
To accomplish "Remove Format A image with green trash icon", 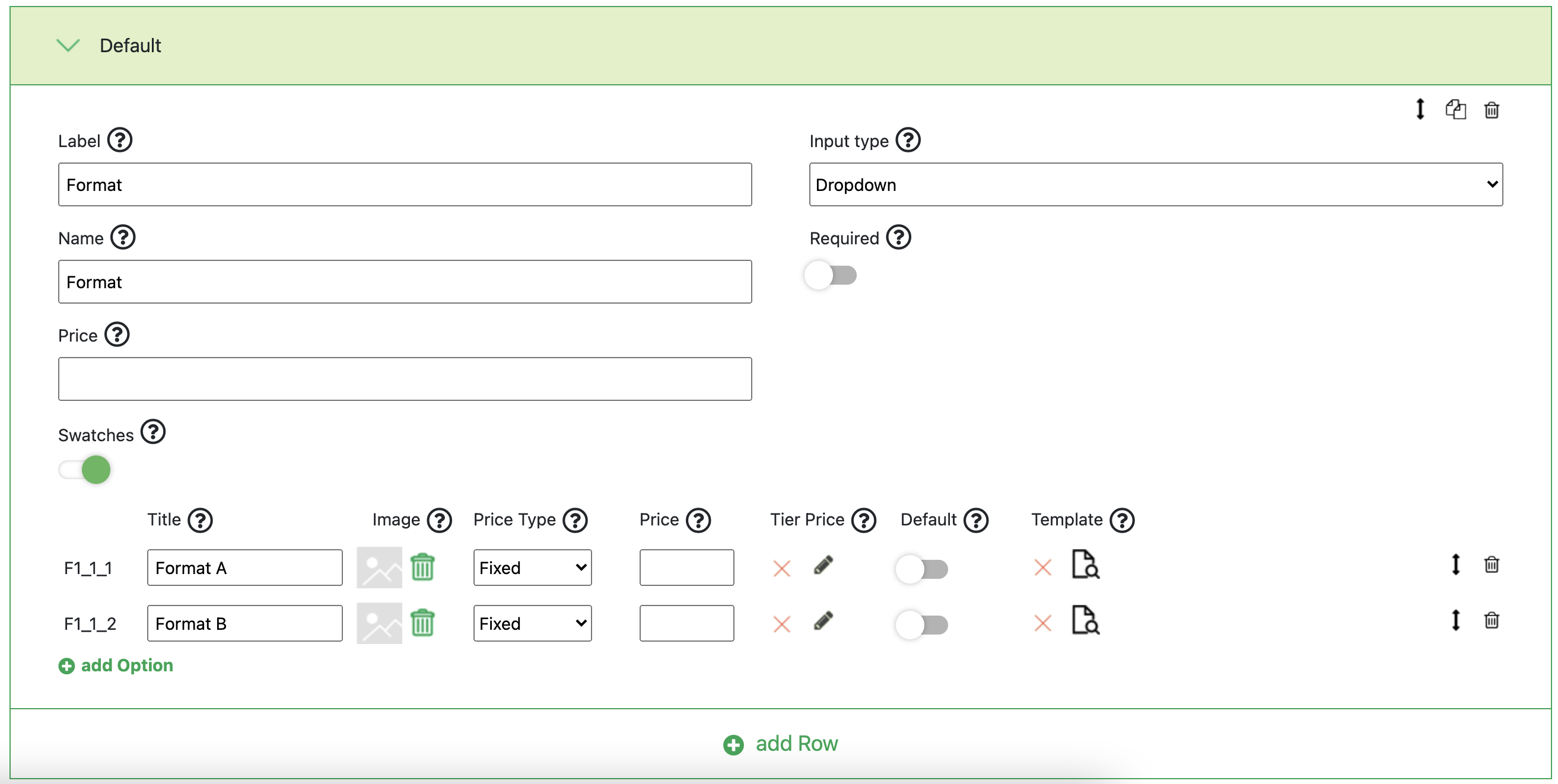I will pyautogui.click(x=422, y=567).
